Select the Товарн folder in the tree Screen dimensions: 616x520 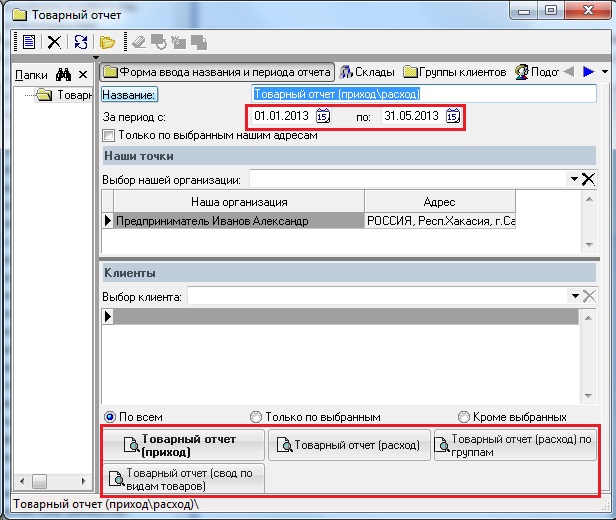64,95
